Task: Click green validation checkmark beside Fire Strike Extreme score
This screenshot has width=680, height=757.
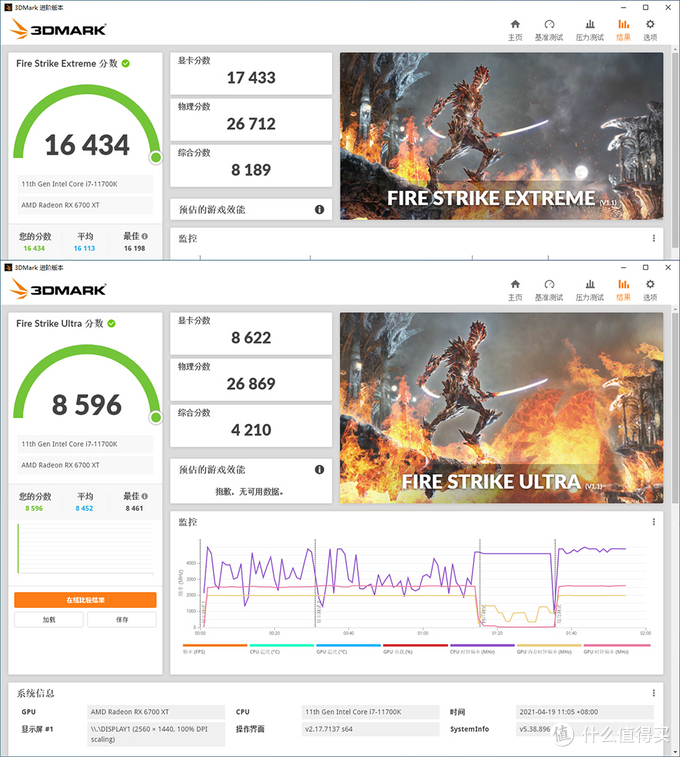Action: click(125, 63)
